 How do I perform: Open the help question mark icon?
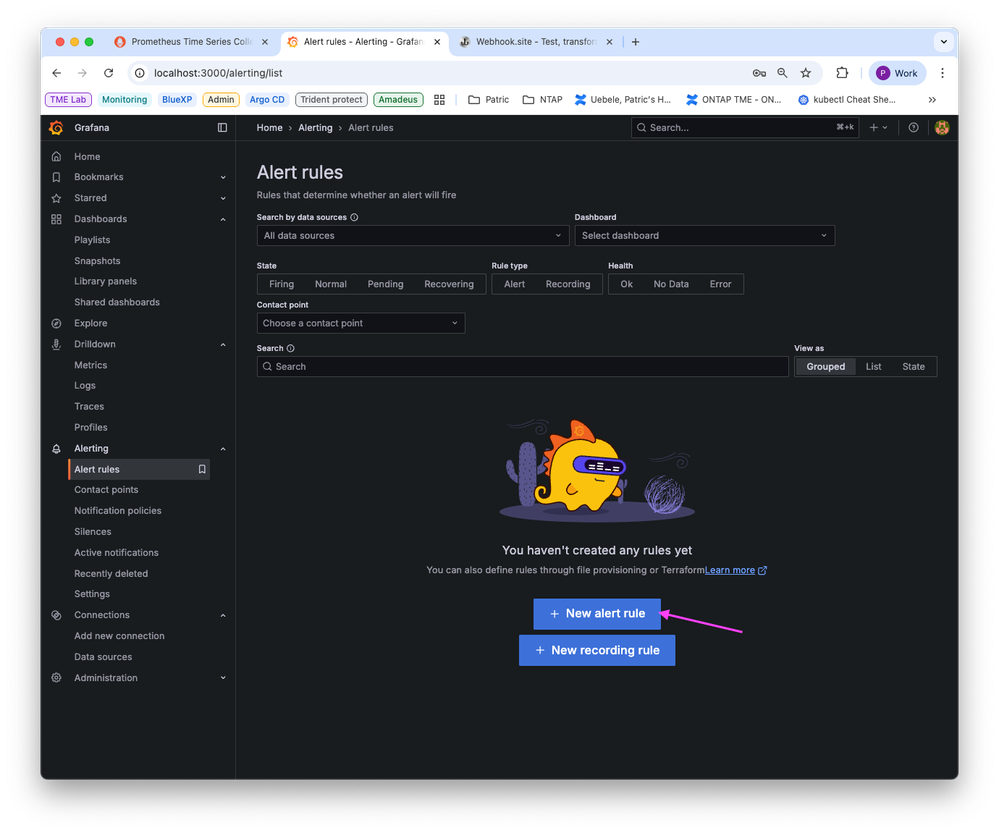(913, 128)
